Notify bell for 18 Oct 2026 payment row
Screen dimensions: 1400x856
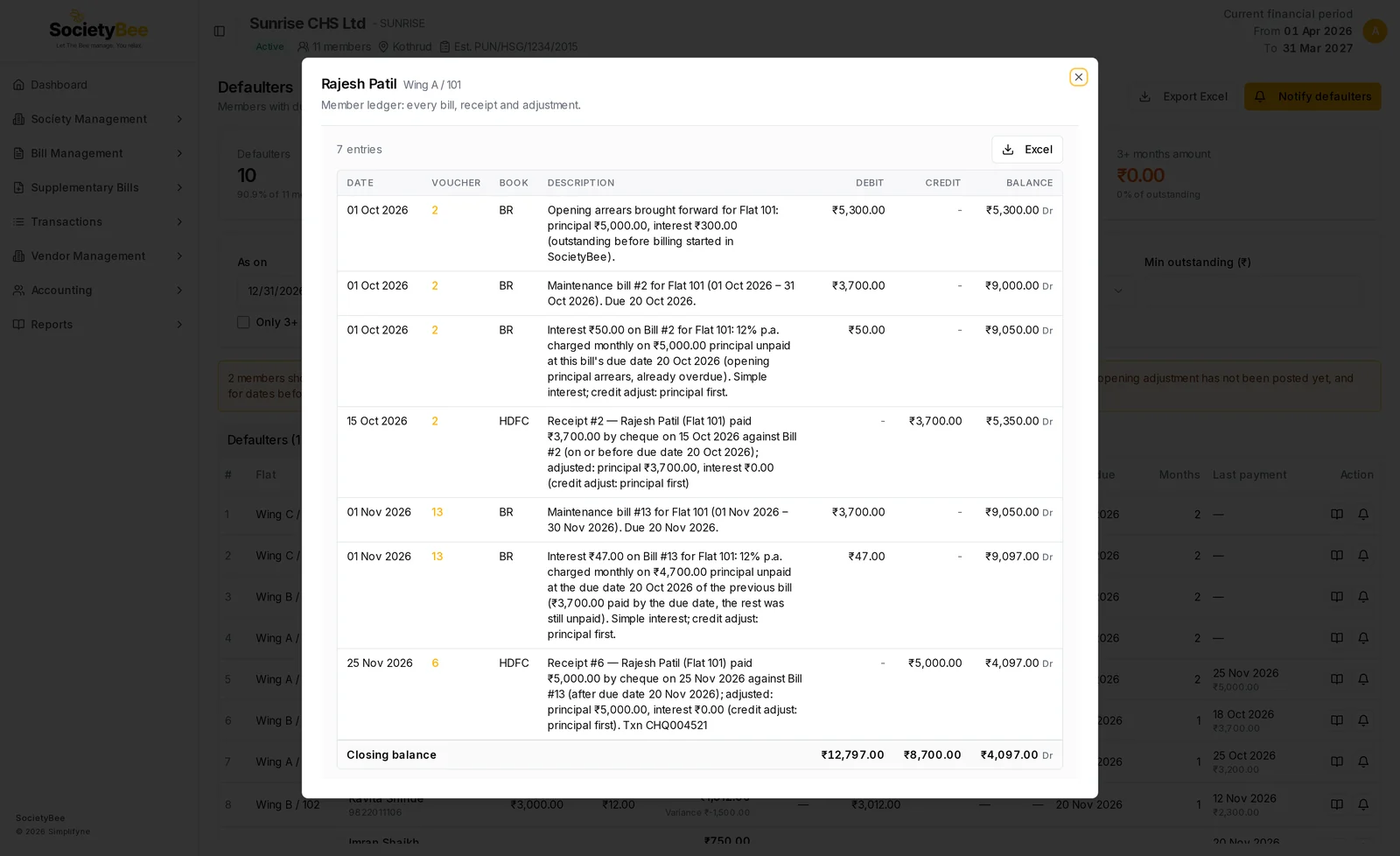point(1363,720)
